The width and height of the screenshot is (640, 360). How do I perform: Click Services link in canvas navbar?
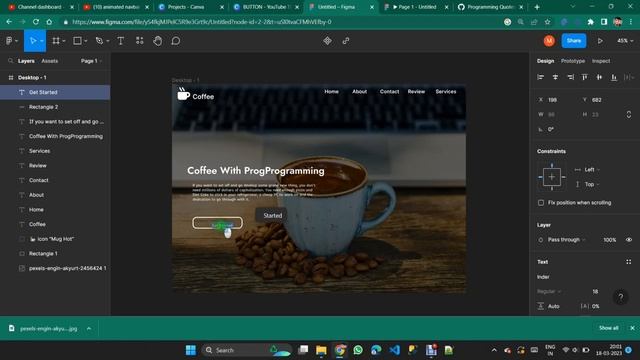click(x=446, y=91)
